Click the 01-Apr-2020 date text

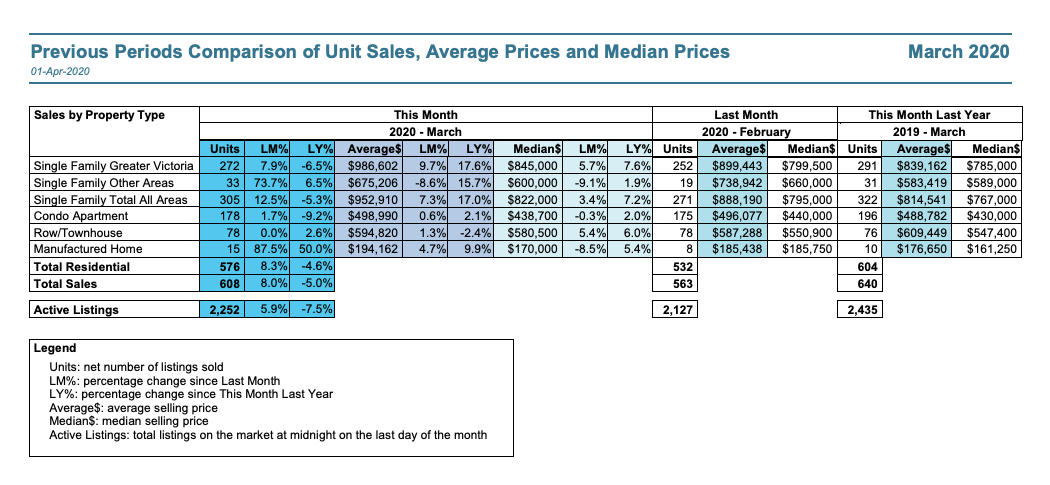pos(60,72)
